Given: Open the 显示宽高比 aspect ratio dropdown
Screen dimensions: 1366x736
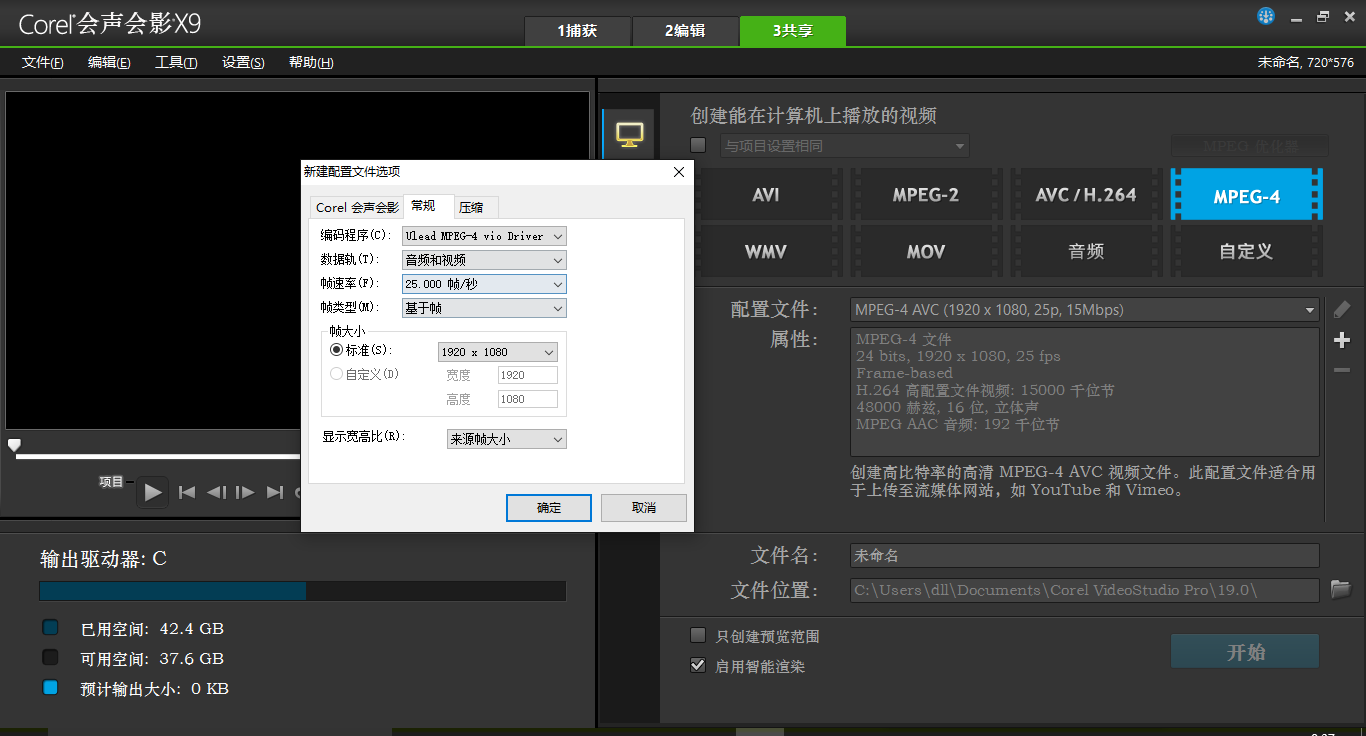Looking at the screenshot, I should click(507, 439).
